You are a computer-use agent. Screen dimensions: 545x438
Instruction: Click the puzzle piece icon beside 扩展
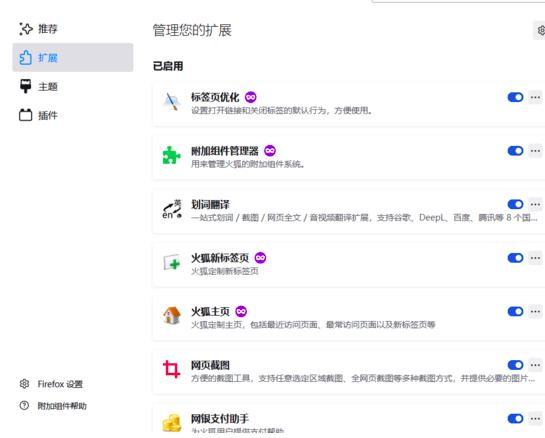[25, 57]
